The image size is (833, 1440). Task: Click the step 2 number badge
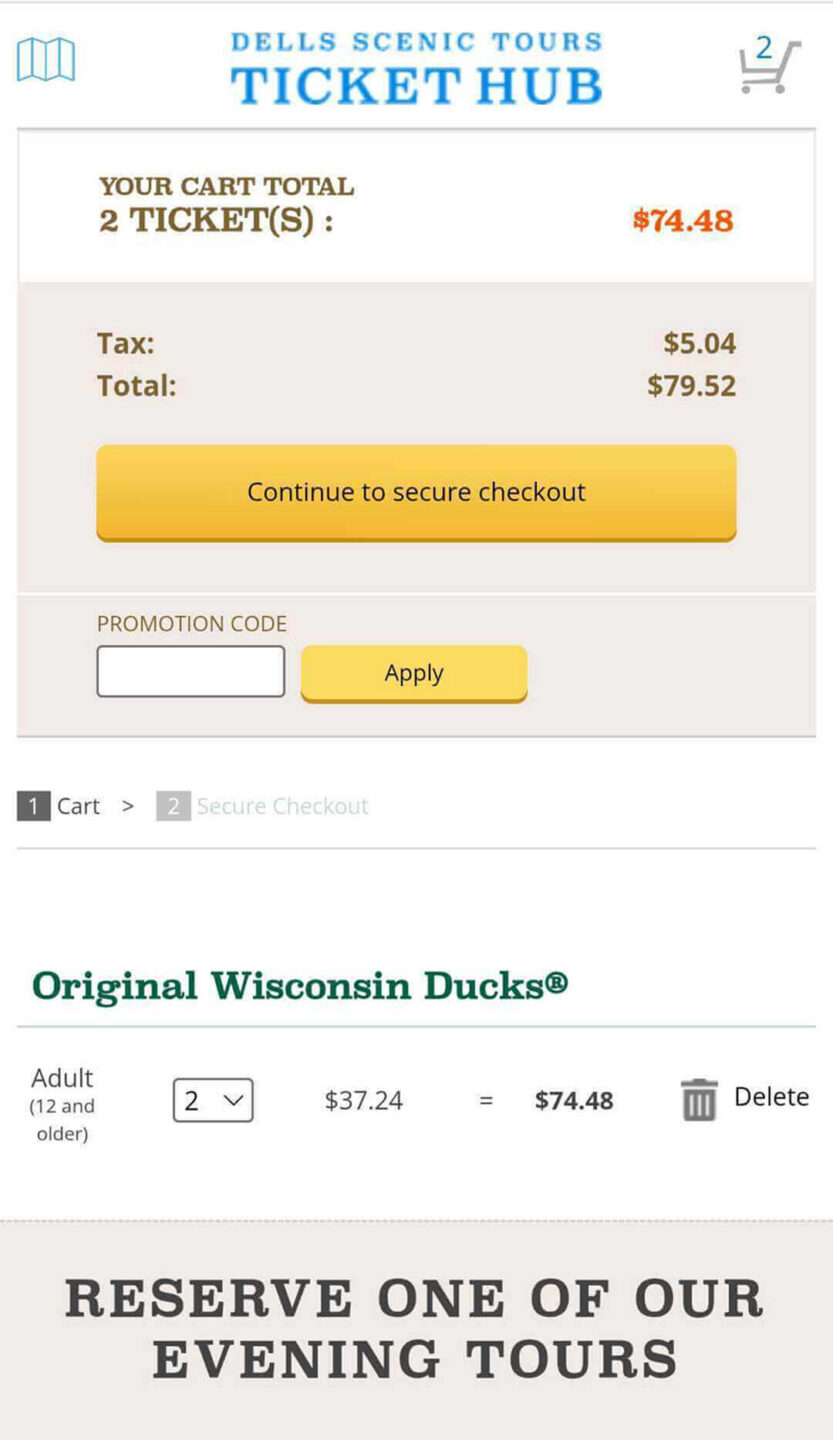173,806
